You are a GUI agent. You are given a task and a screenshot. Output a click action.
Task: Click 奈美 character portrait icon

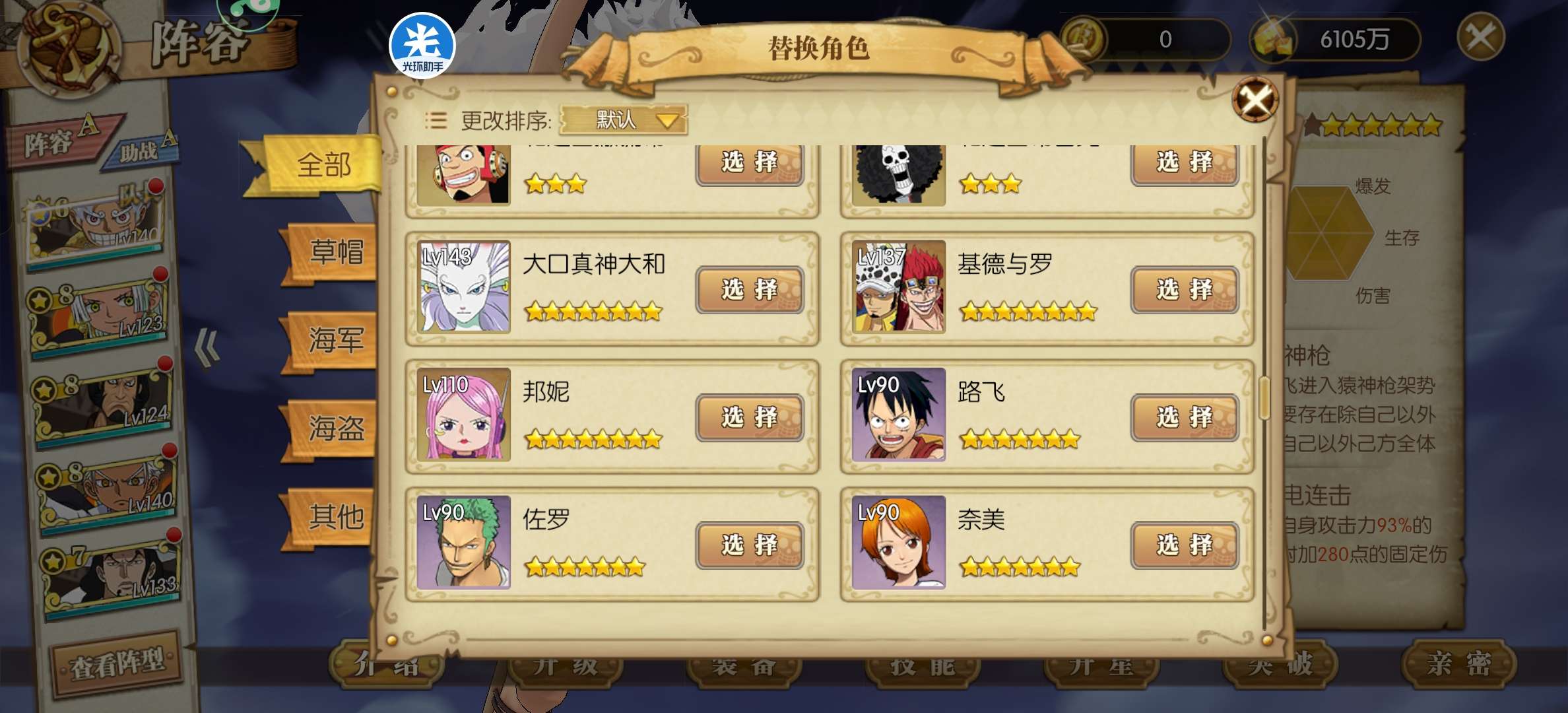point(899,542)
